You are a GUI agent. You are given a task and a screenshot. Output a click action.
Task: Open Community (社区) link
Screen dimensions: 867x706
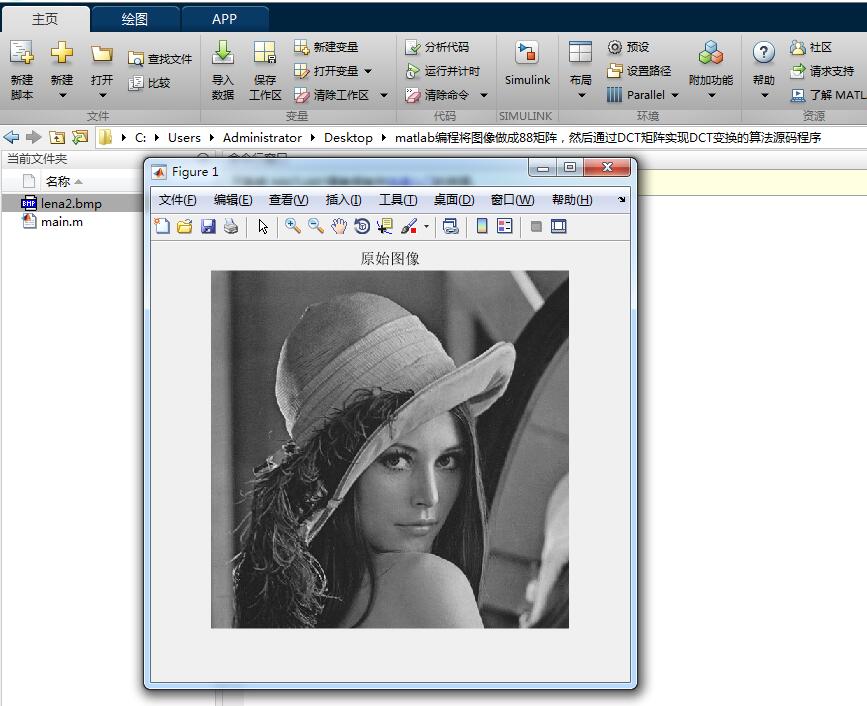tap(811, 47)
